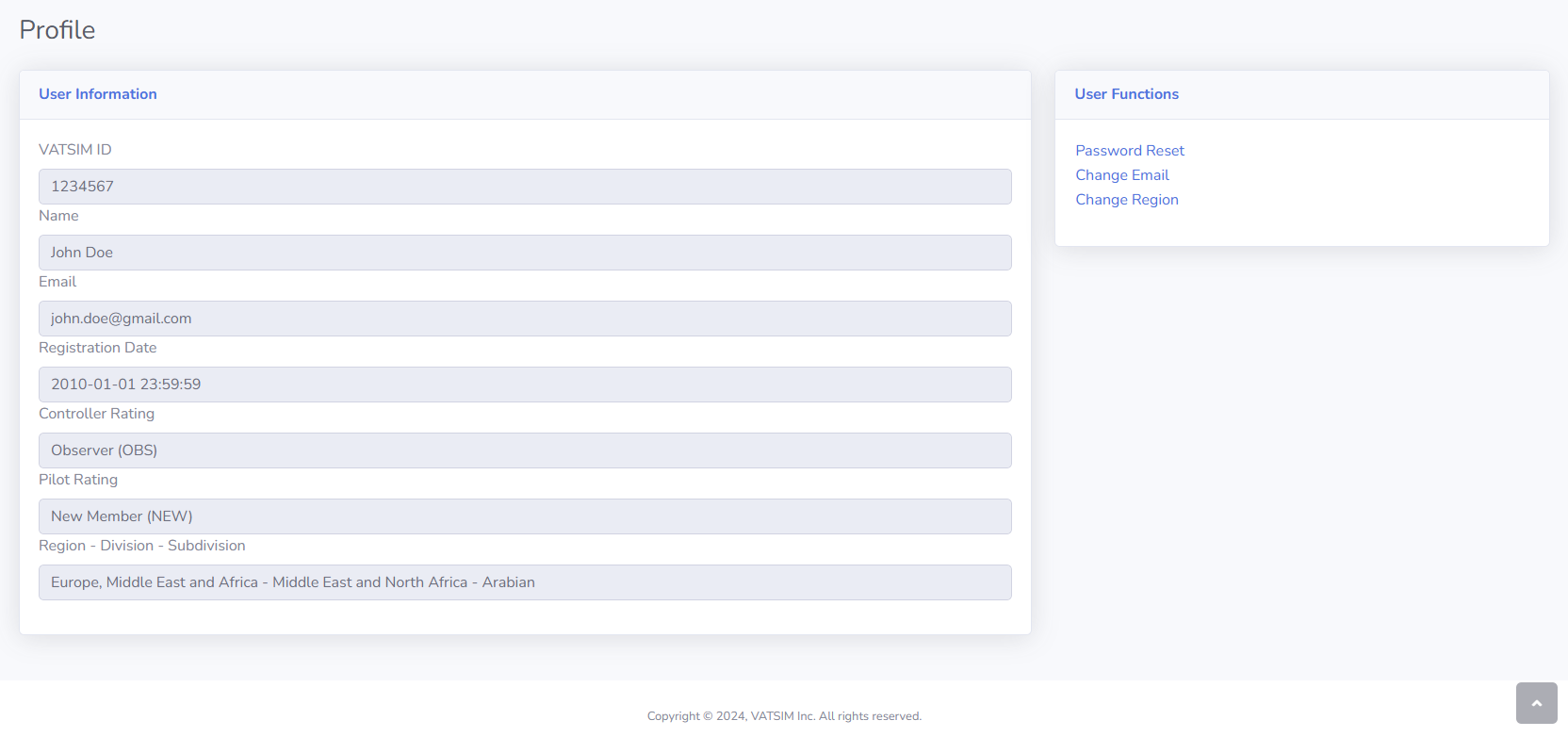Screen dimensions: 1568x737
Task: Click the User Information panel heading
Action: (x=98, y=94)
